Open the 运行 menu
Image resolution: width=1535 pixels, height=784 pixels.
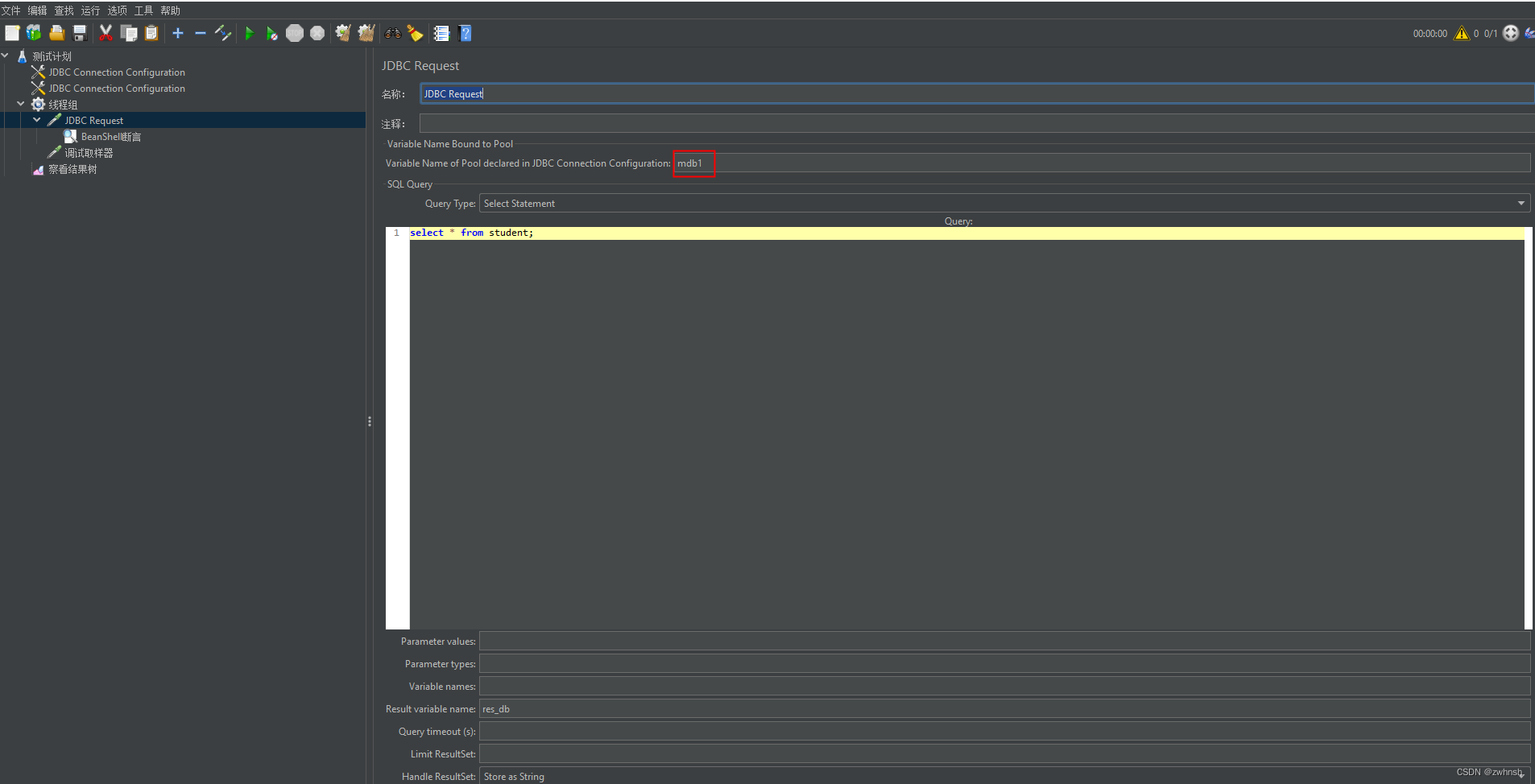point(91,10)
